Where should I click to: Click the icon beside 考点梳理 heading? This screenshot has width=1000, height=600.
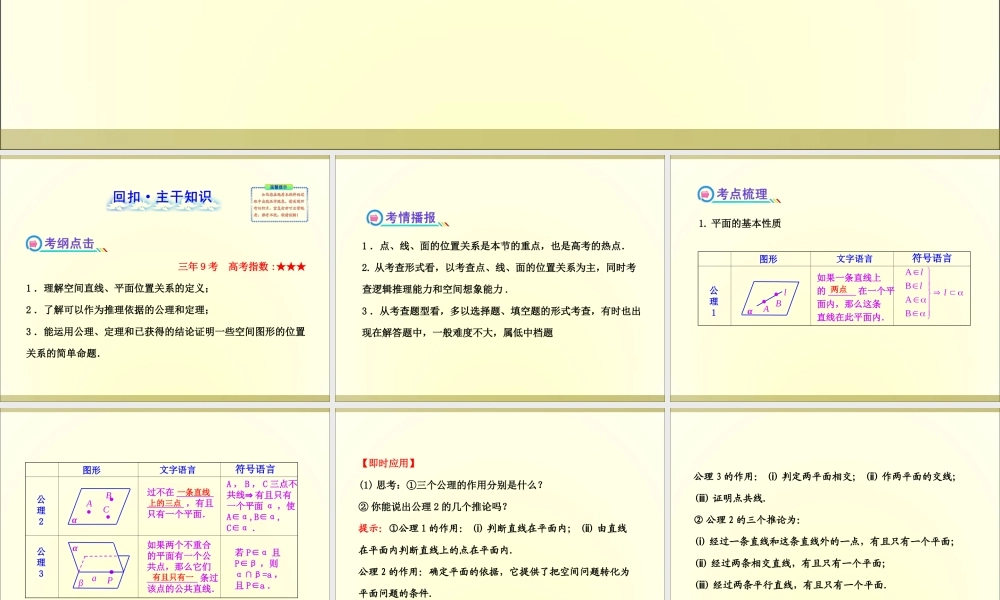point(705,194)
